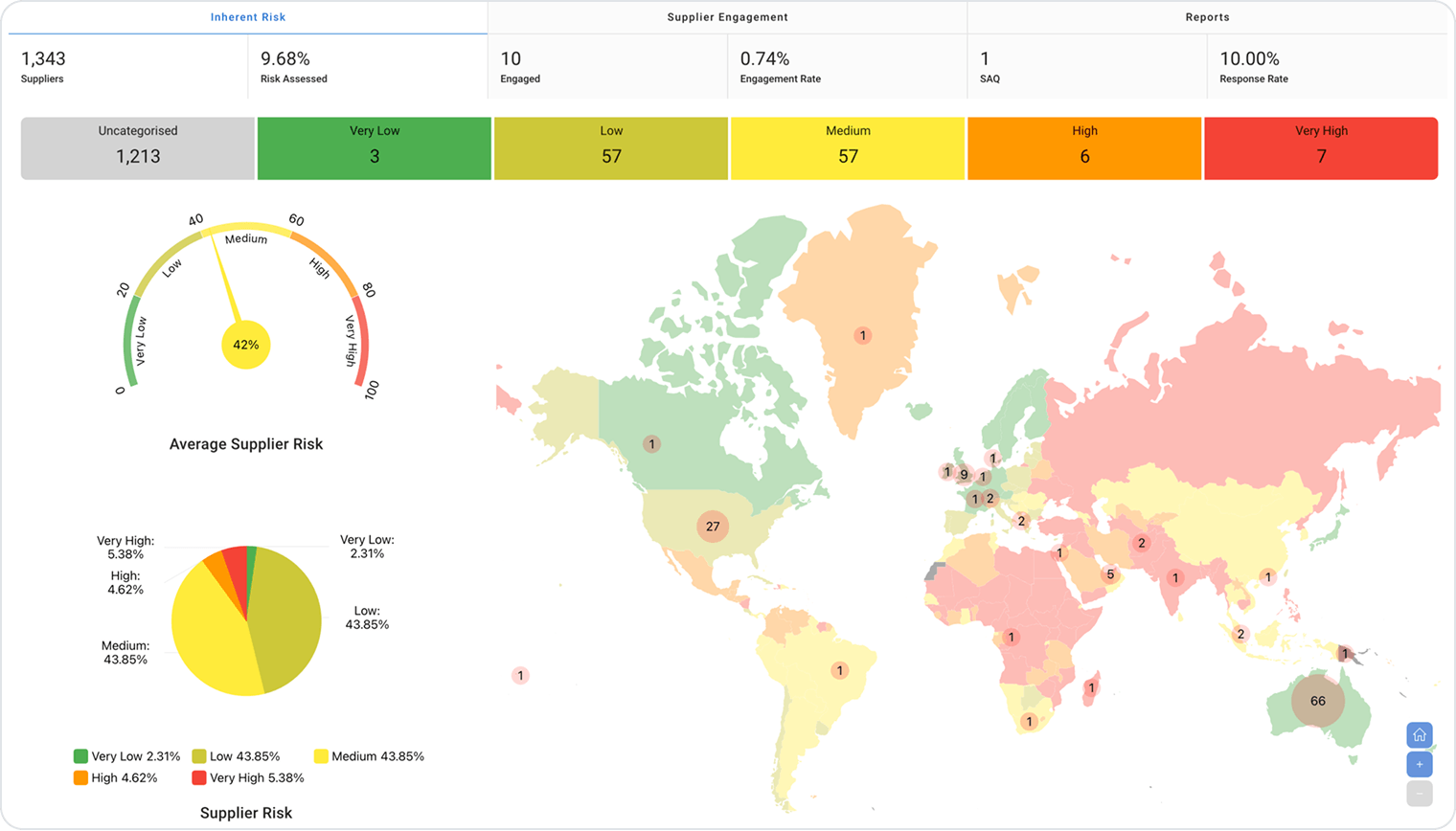Open the 2-supplier marker on India

click(1140, 542)
